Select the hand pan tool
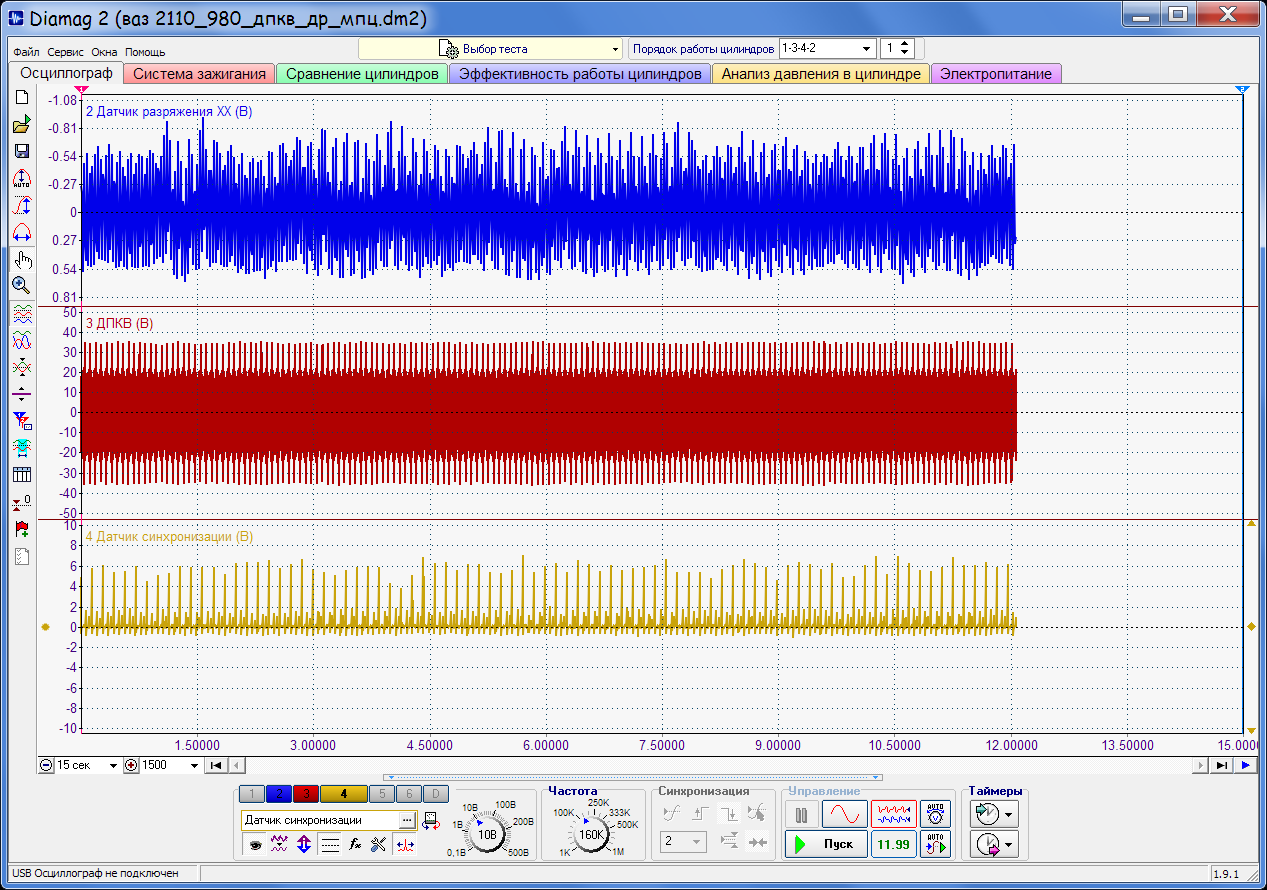Image resolution: width=1267 pixels, height=890 pixels. (21, 259)
